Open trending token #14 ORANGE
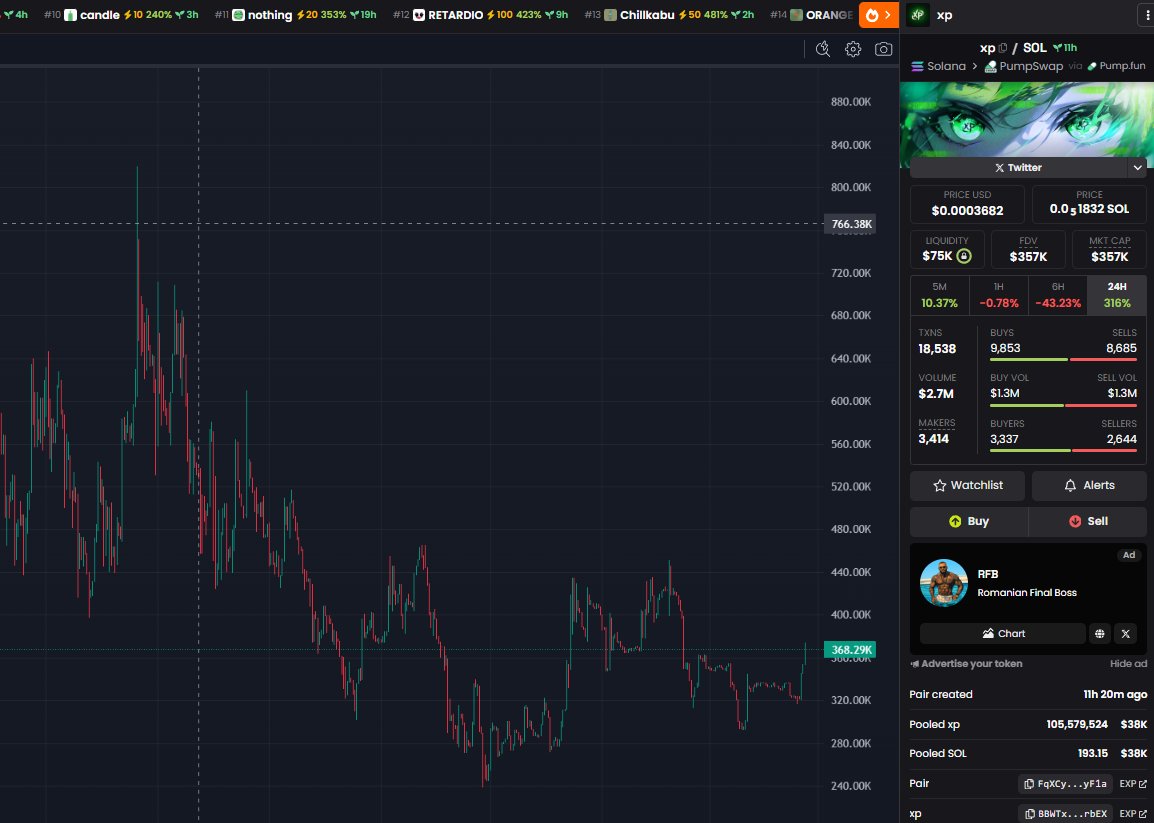The image size is (1154, 823). pyautogui.click(x=813, y=15)
